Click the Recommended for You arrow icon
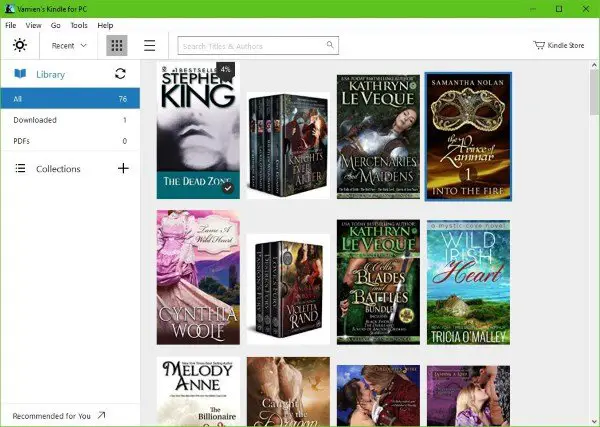This screenshot has height=427, width=600. (101, 415)
